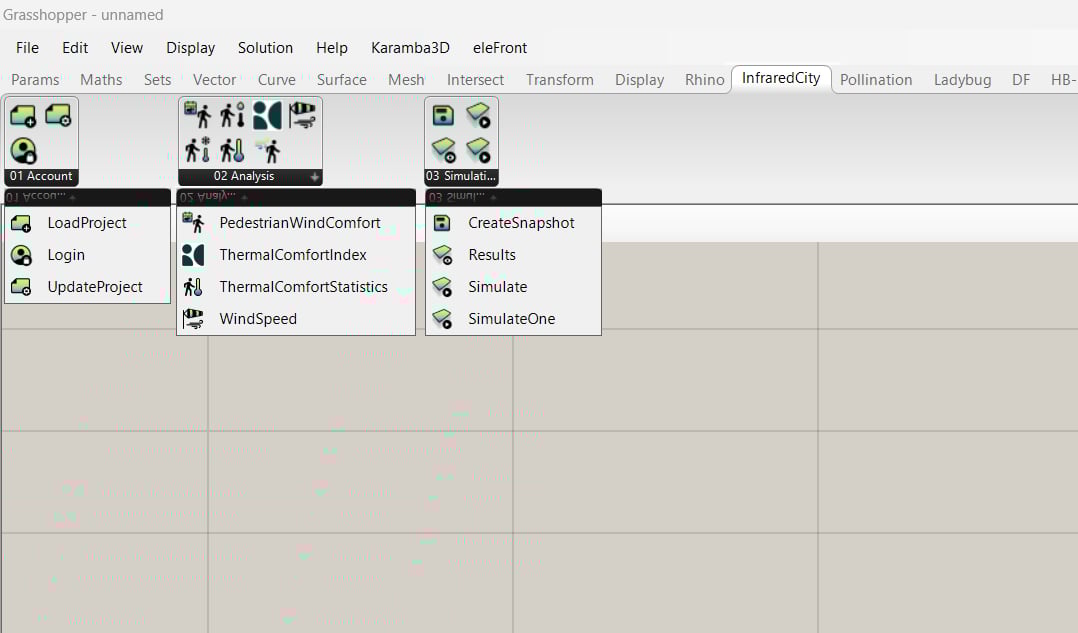Switch to the Surface tab
This screenshot has height=633, width=1078.
(342, 80)
